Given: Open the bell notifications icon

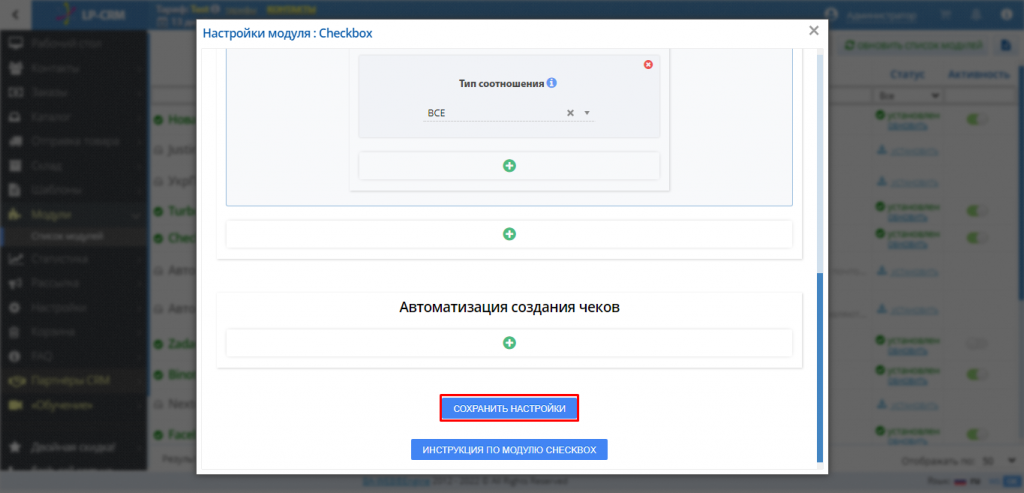Looking at the screenshot, I should [976, 14].
